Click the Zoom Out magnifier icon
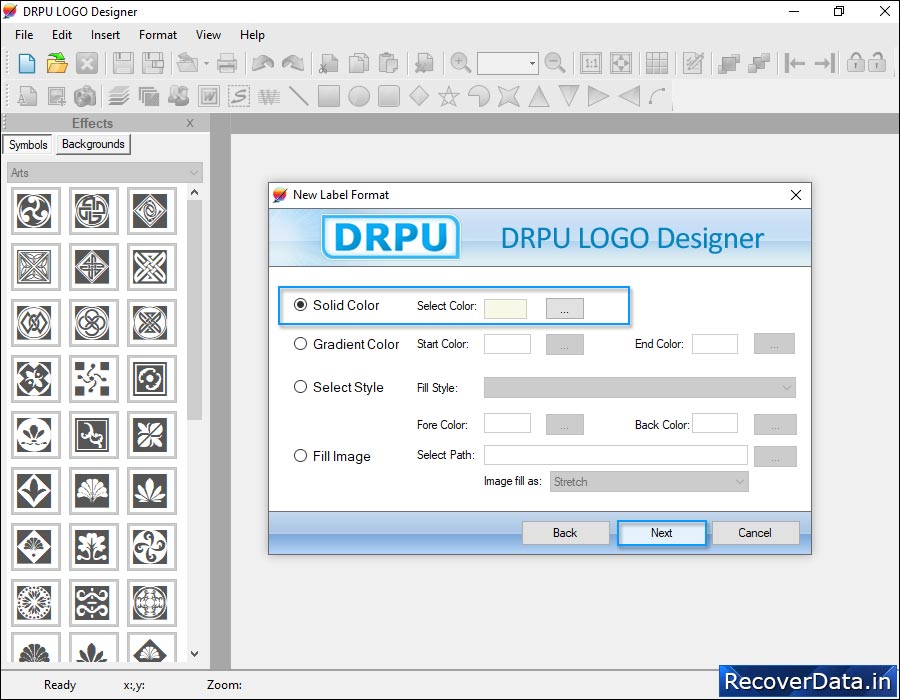The image size is (900, 700). [554, 63]
